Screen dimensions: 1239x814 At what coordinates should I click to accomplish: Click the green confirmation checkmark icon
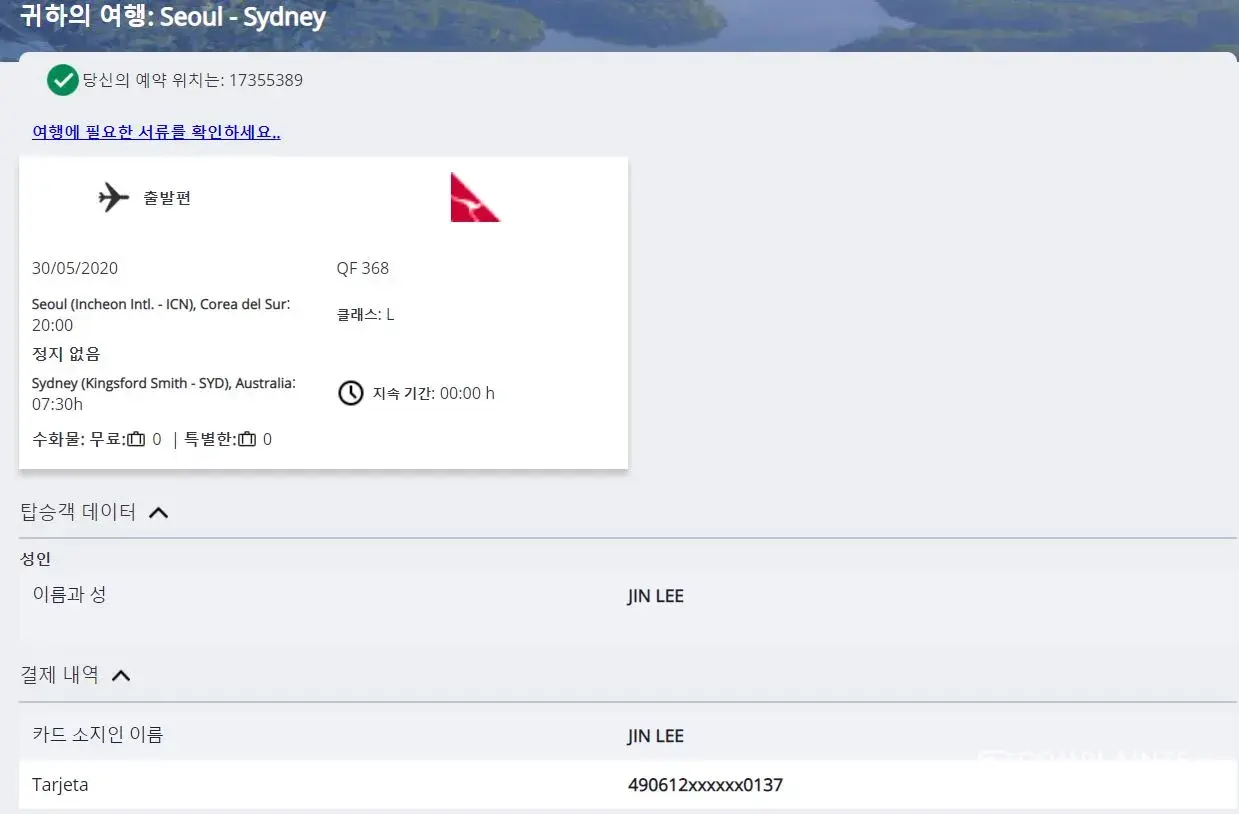(x=63, y=80)
